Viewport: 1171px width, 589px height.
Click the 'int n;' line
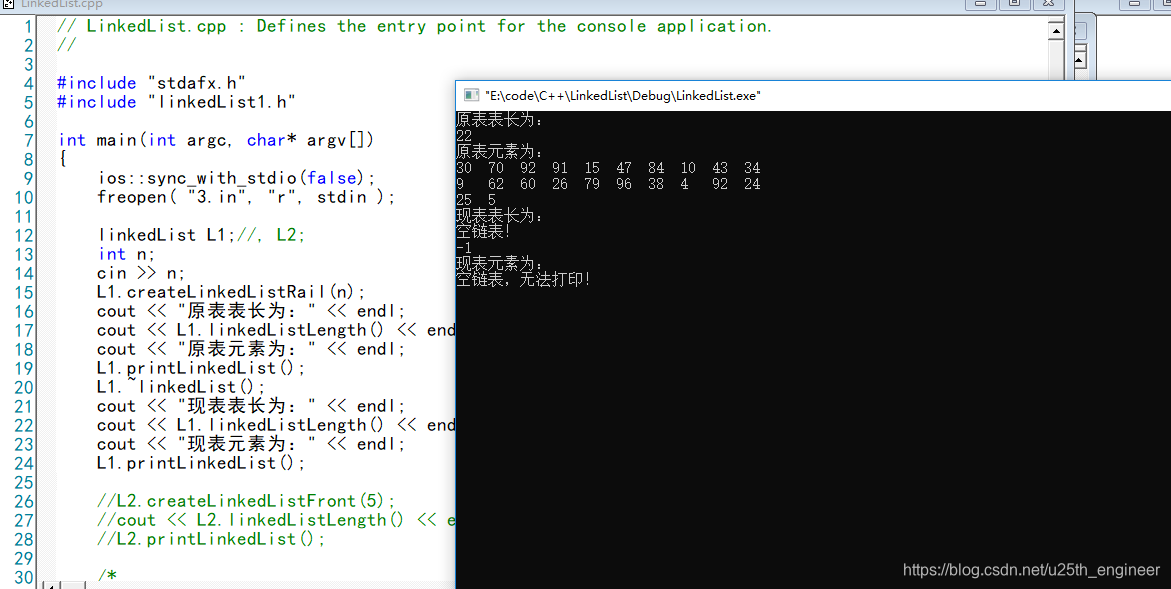point(126,254)
